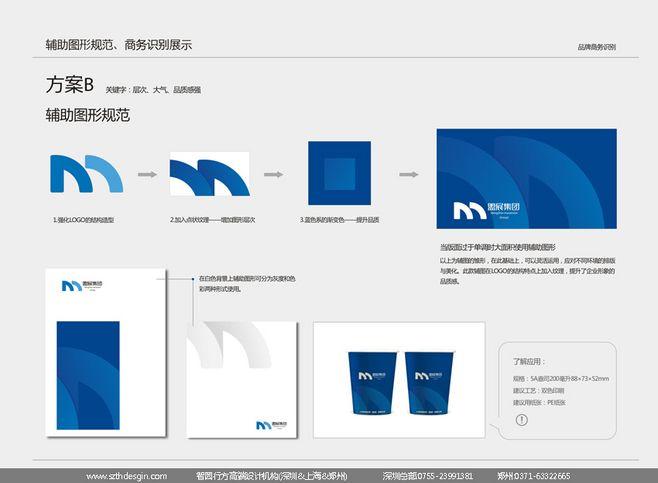Select the dark blue dotted-texture M logo
The width and height of the screenshot is (658, 483).
[208, 175]
